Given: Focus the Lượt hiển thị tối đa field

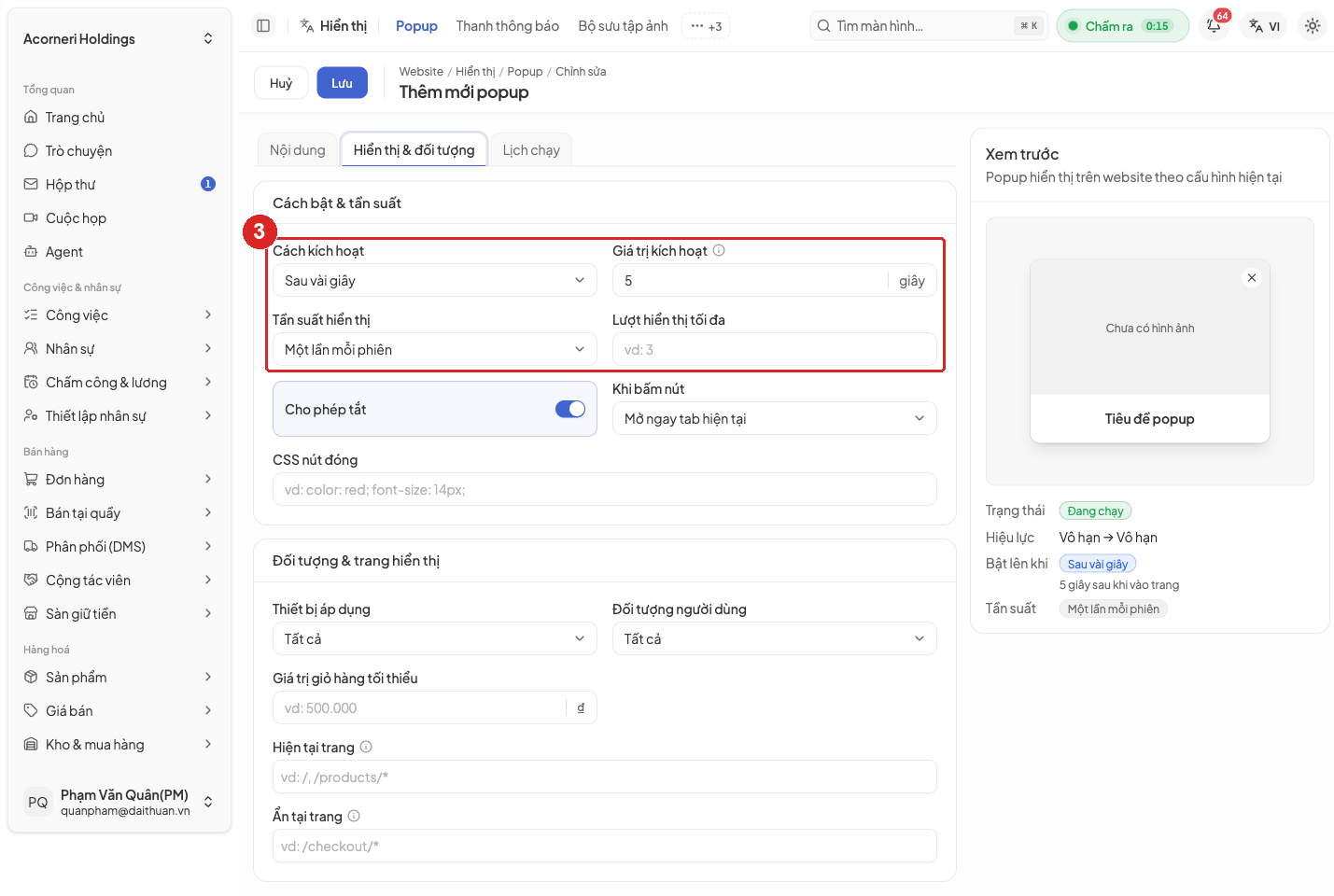Looking at the screenshot, I should click(x=775, y=350).
